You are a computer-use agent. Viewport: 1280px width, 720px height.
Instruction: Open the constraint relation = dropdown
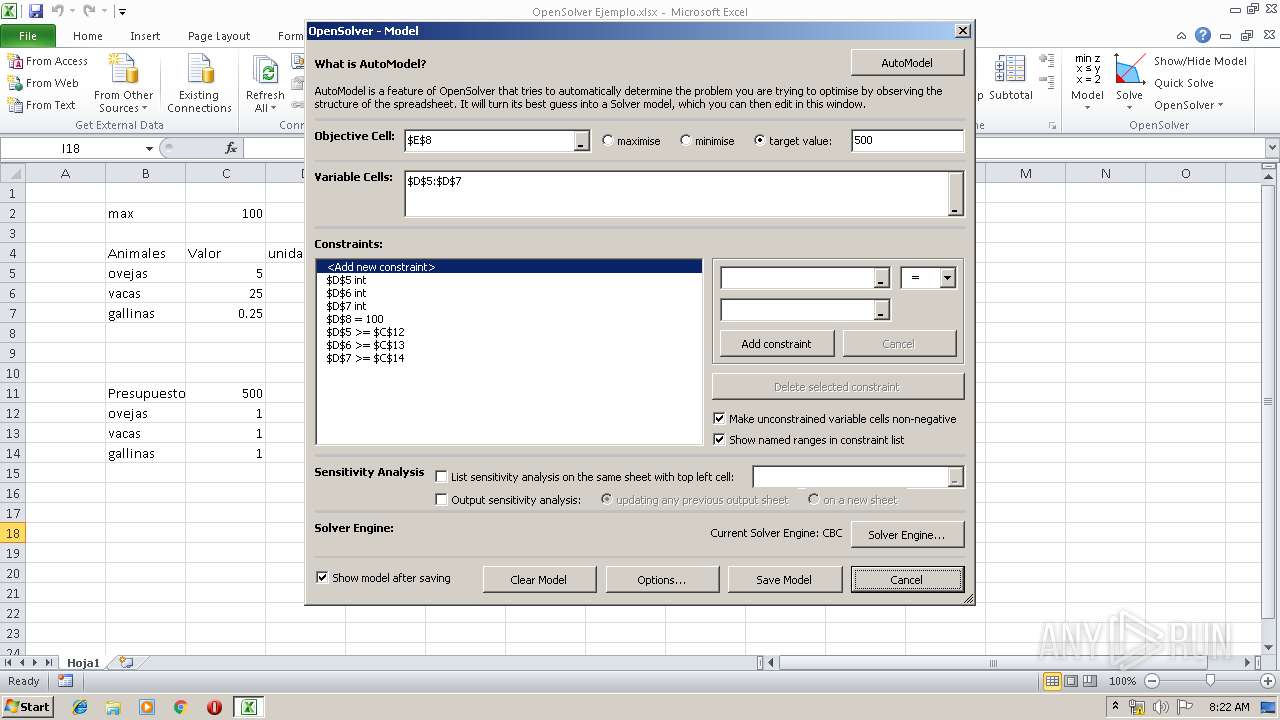(947, 277)
